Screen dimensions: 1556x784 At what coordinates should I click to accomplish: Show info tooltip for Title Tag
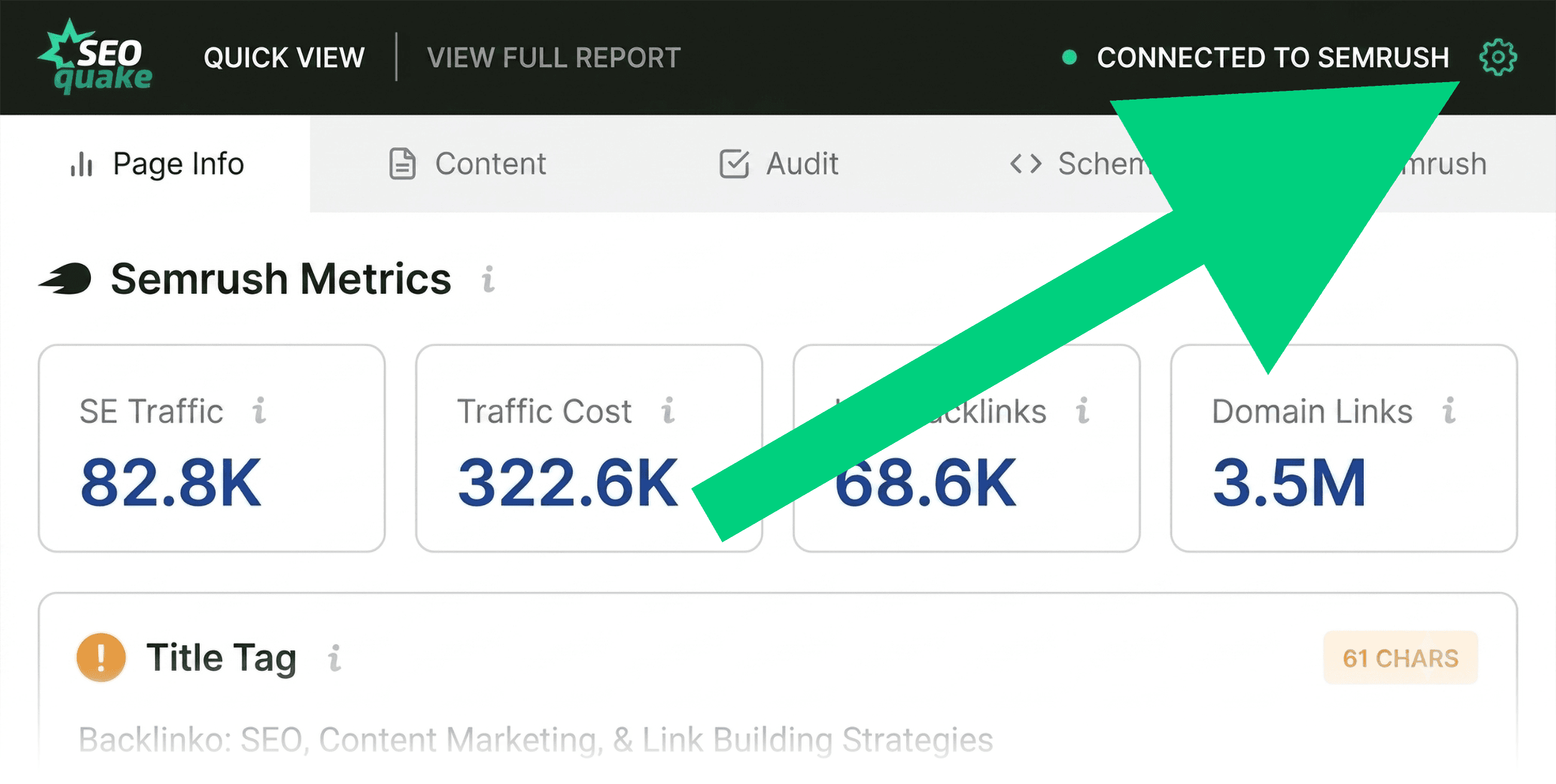pyautogui.click(x=335, y=658)
